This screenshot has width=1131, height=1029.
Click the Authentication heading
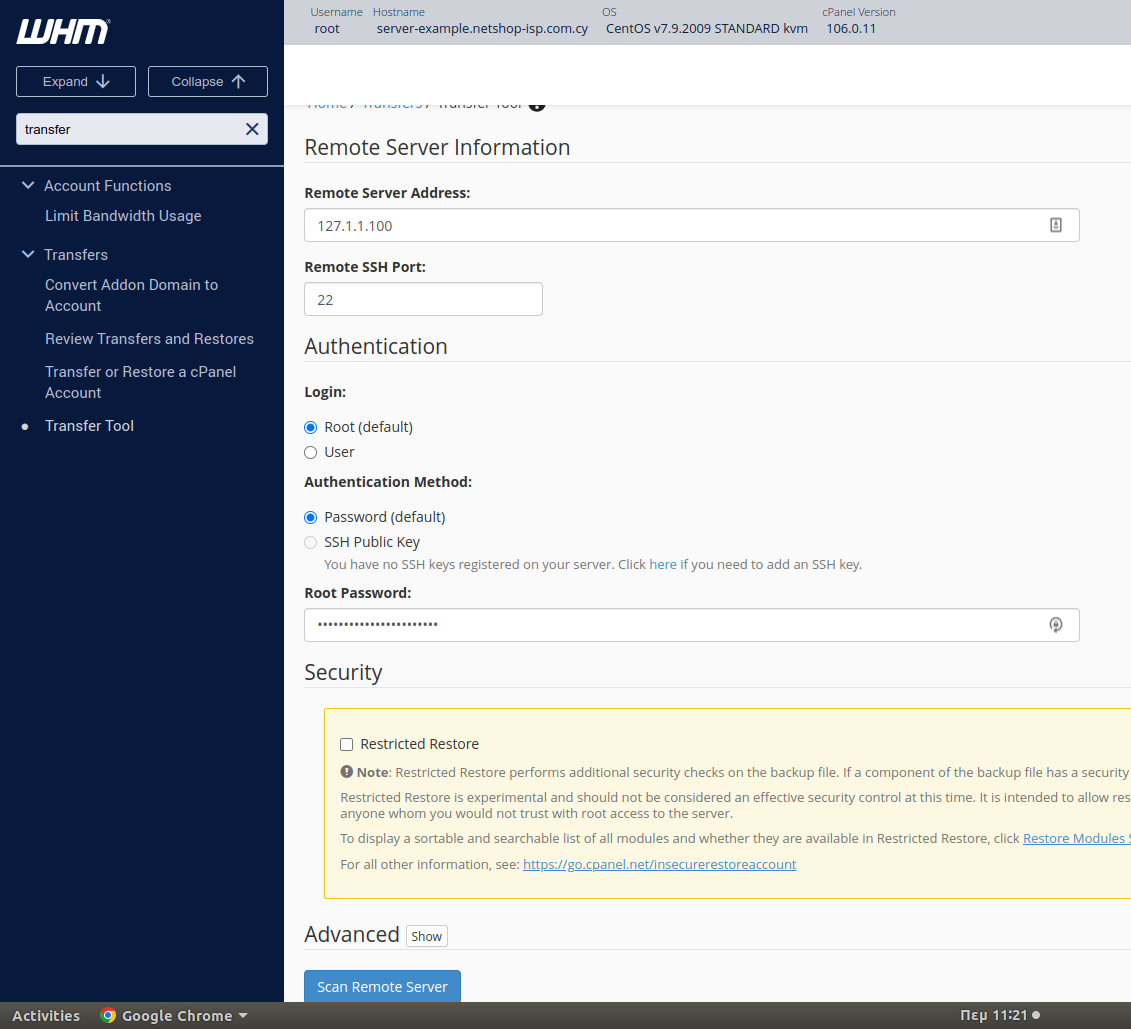[376, 346]
